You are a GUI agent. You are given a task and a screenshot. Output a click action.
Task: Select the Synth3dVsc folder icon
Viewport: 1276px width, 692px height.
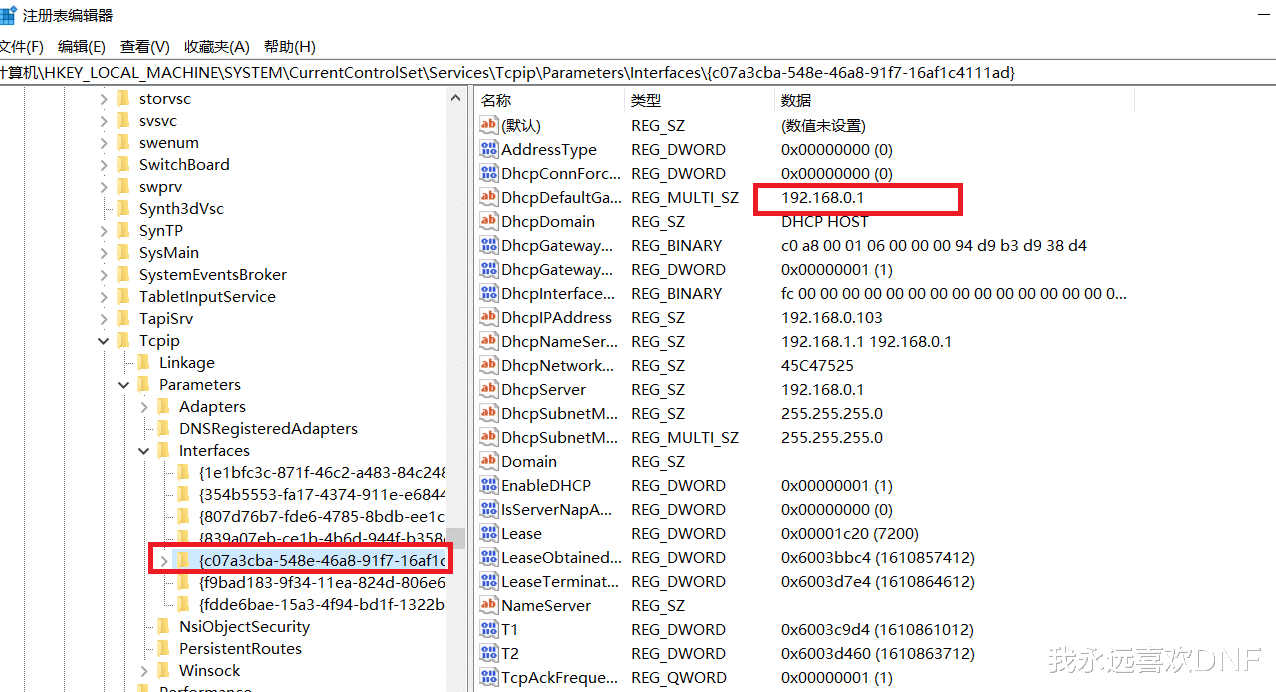click(x=124, y=209)
